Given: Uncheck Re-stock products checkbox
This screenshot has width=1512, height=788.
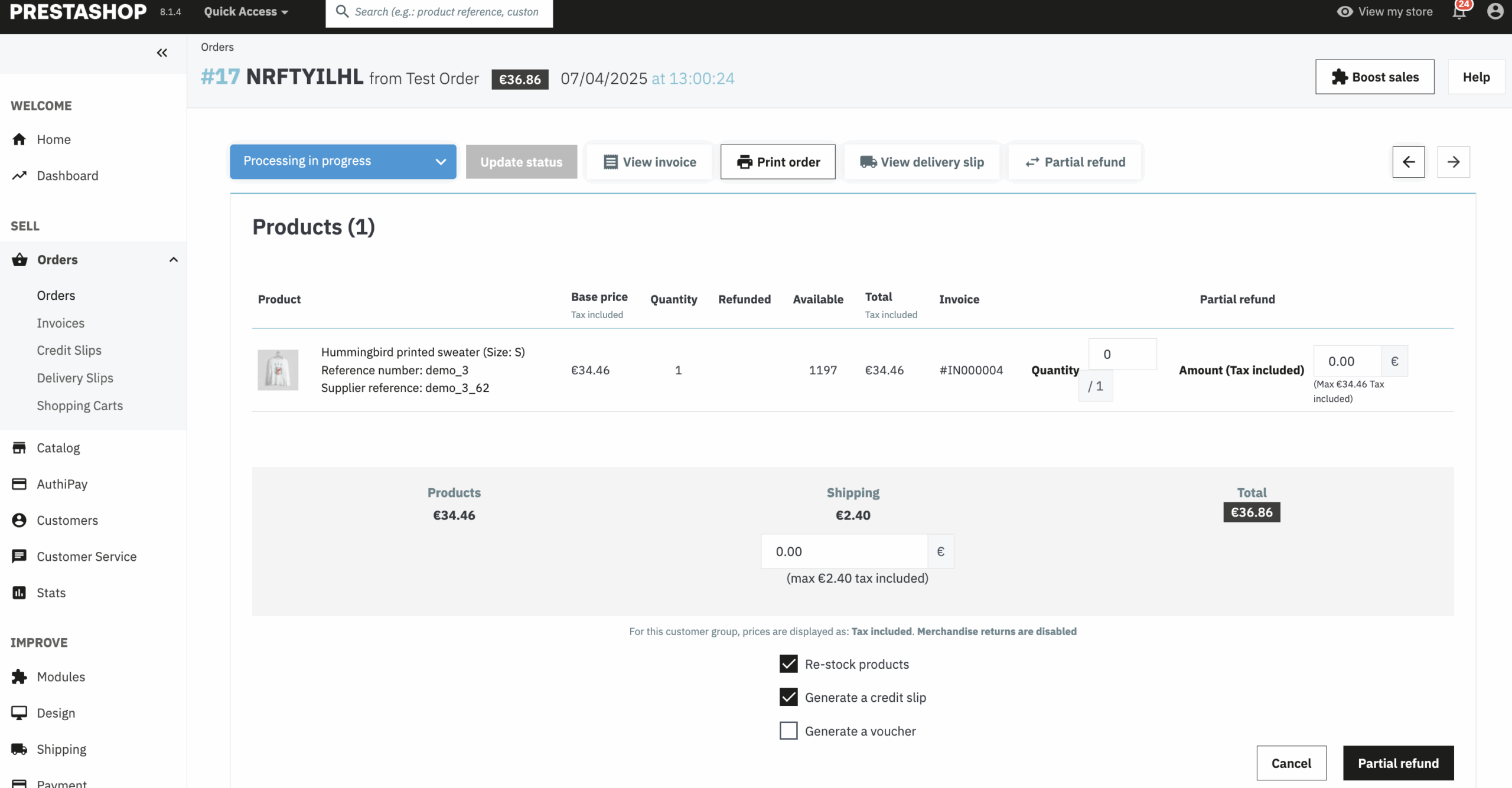Looking at the screenshot, I should click(x=788, y=664).
